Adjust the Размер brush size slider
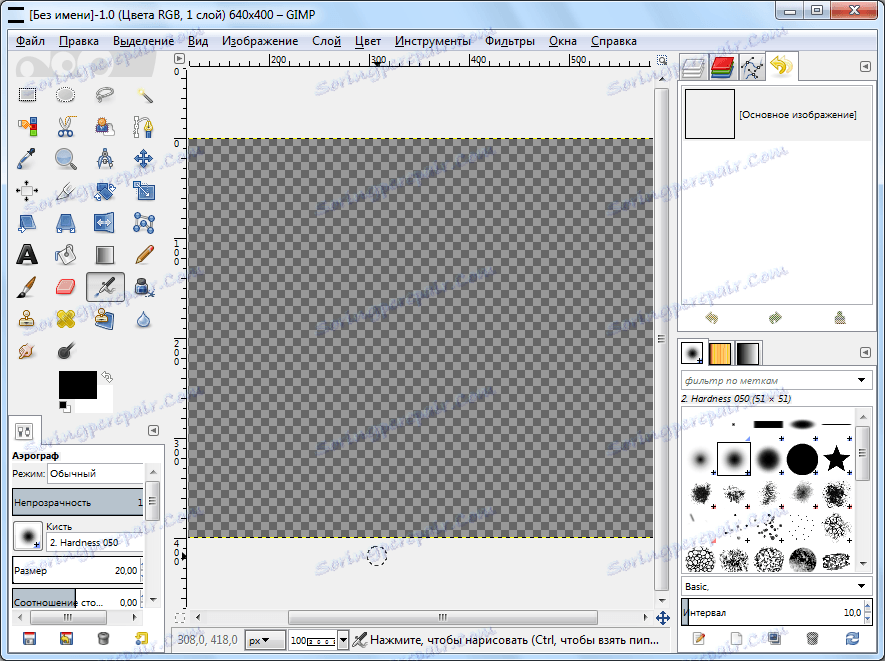The image size is (885, 661). [x=78, y=571]
